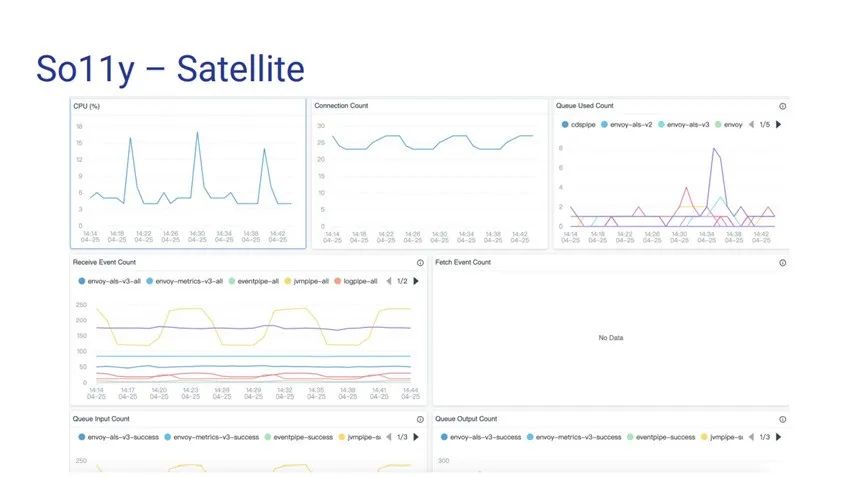Advance Queue Output Count legend to next page
This screenshot has width=849, height=478.
pyautogui.click(x=779, y=437)
